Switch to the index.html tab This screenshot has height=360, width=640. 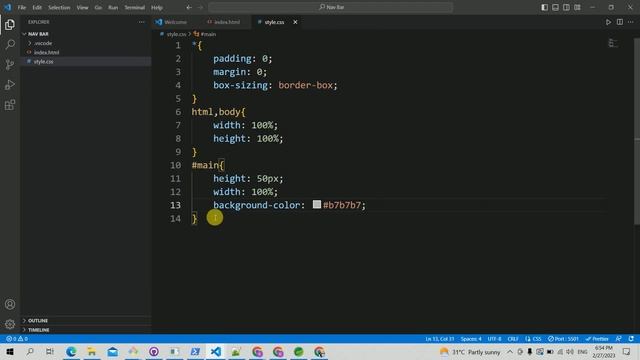[224, 22]
